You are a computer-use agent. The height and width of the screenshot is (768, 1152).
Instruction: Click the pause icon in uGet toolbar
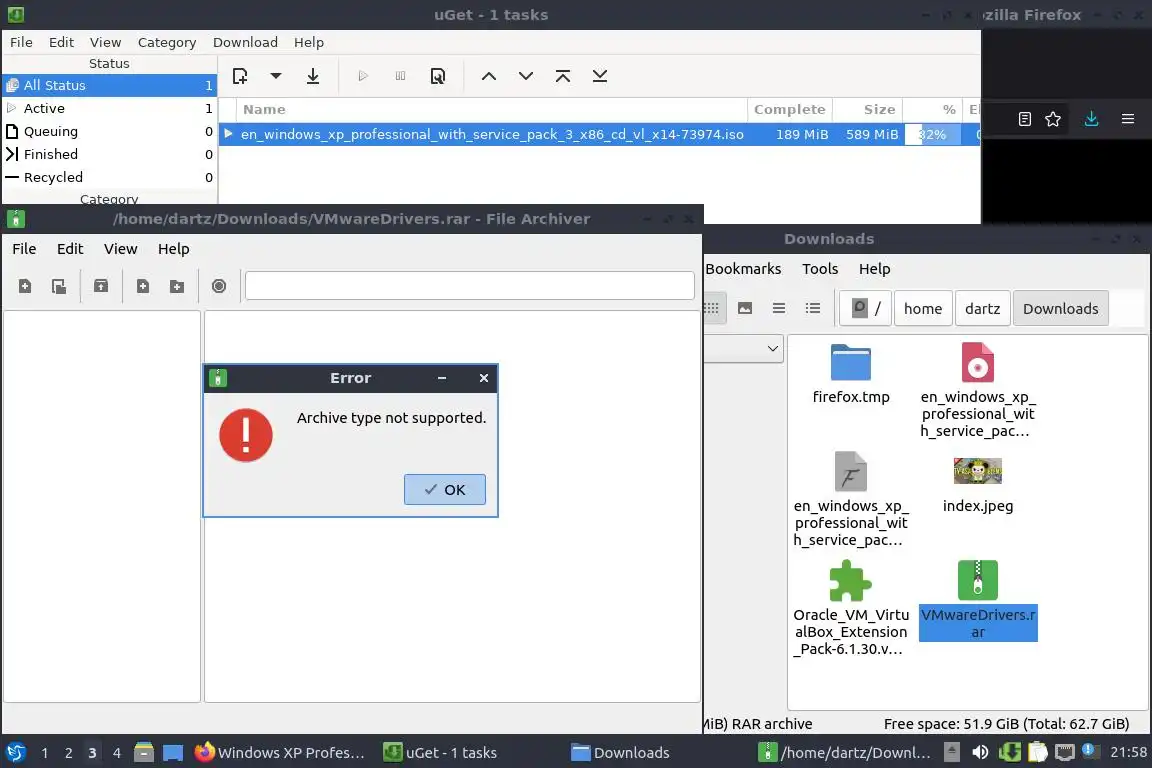pyautogui.click(x=400, y=76)
